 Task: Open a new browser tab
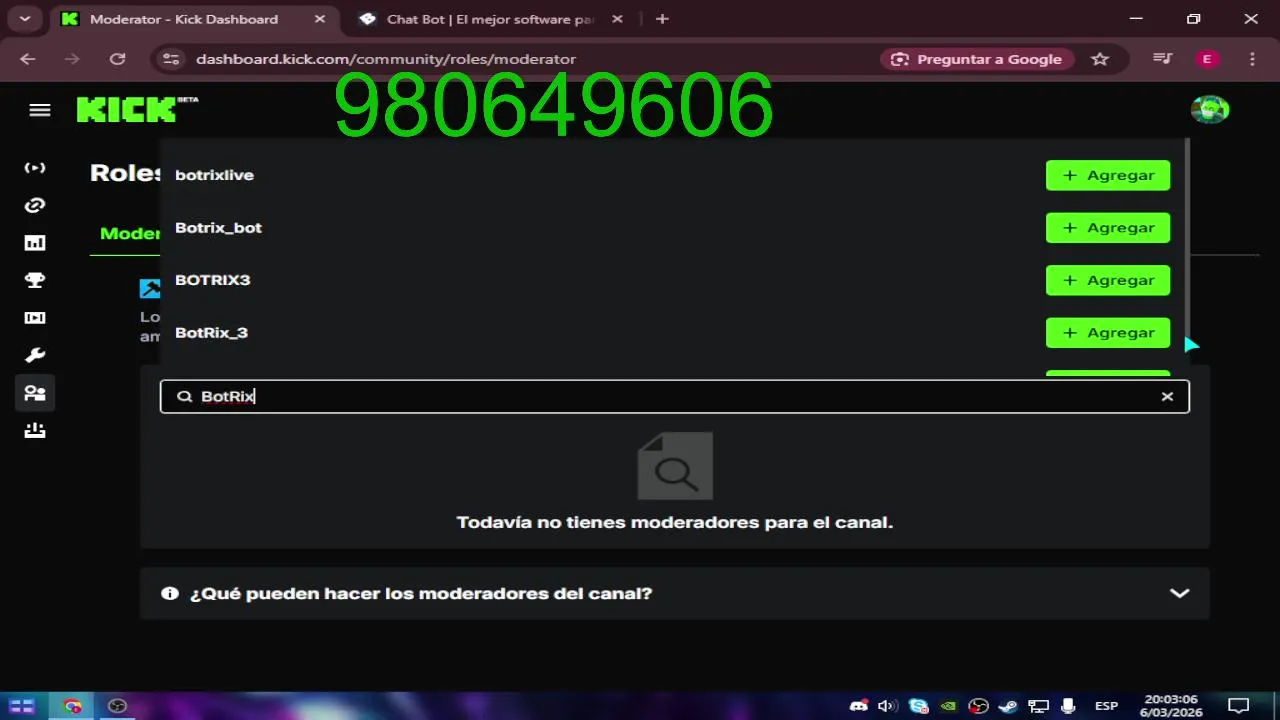click(x=662, y=19)
